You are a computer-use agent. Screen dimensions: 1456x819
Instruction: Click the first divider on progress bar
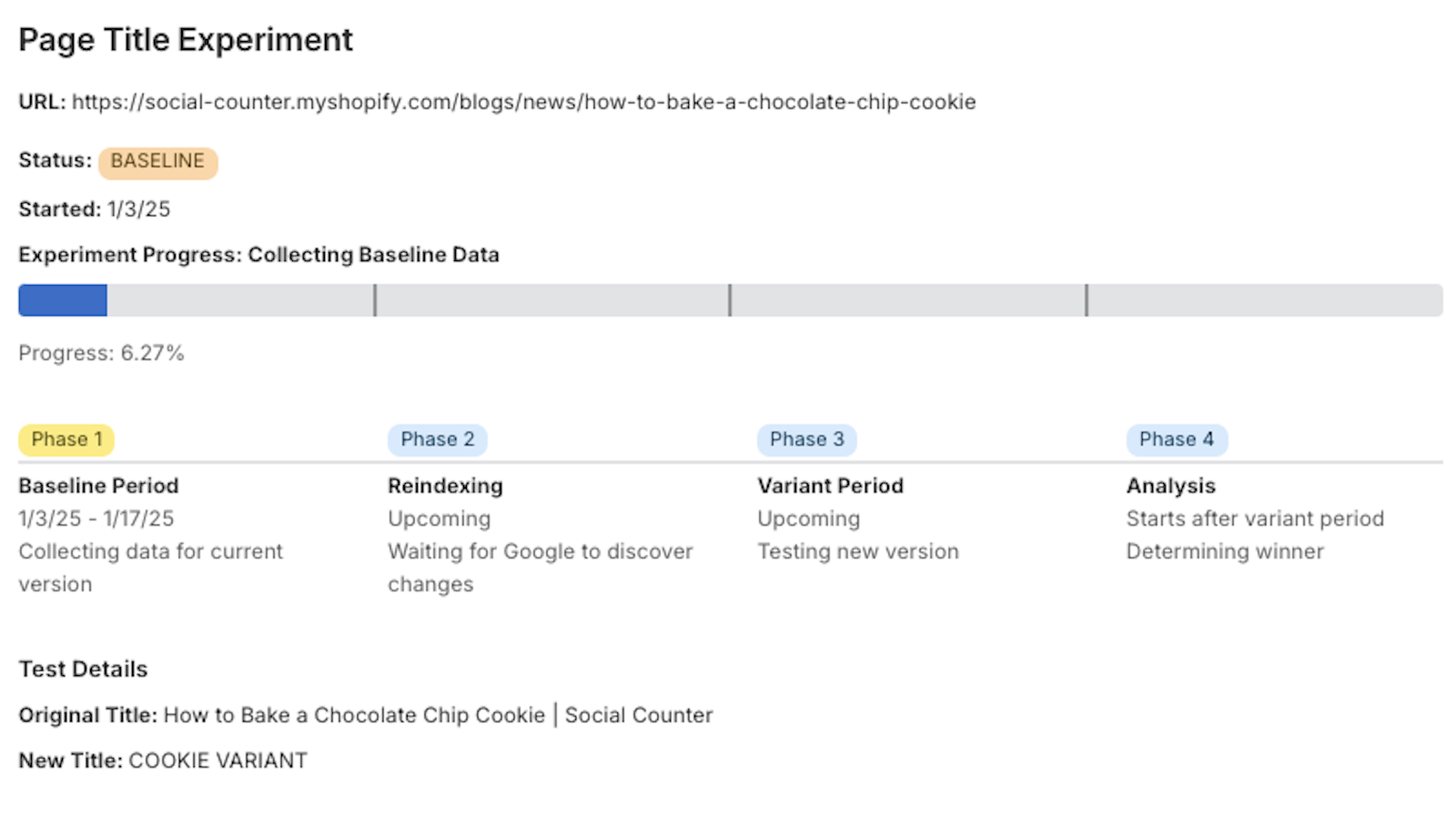374,300
